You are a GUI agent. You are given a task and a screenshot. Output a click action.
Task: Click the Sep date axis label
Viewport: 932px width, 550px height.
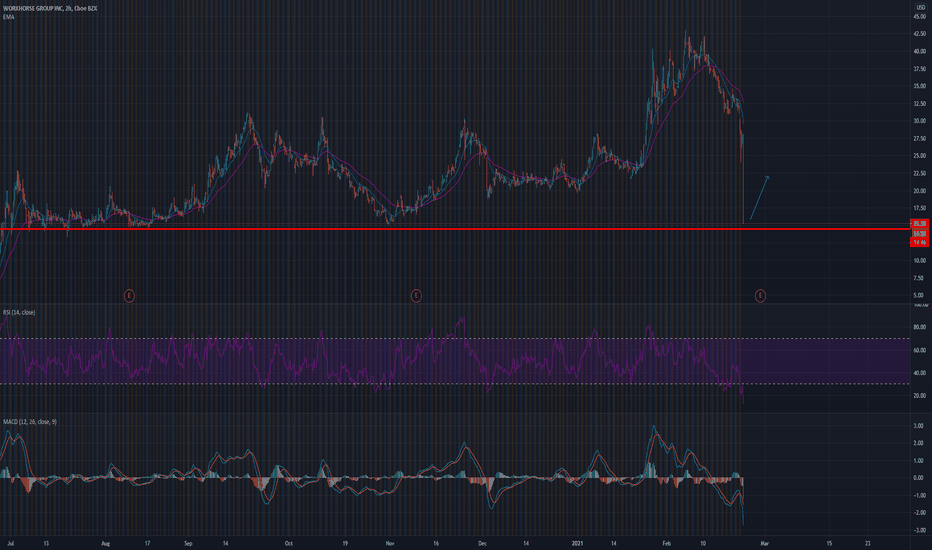click(188, 543)
